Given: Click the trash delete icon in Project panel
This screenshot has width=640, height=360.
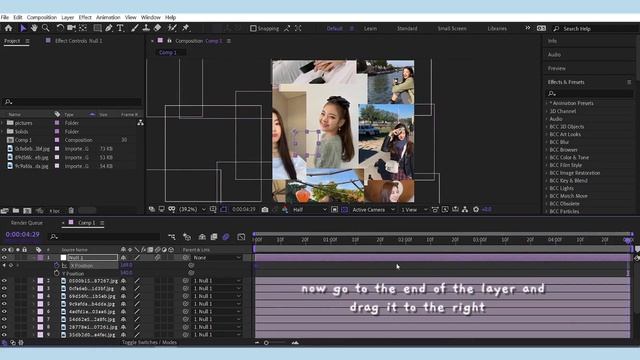Looking at the screenshot, I should 71,211.
